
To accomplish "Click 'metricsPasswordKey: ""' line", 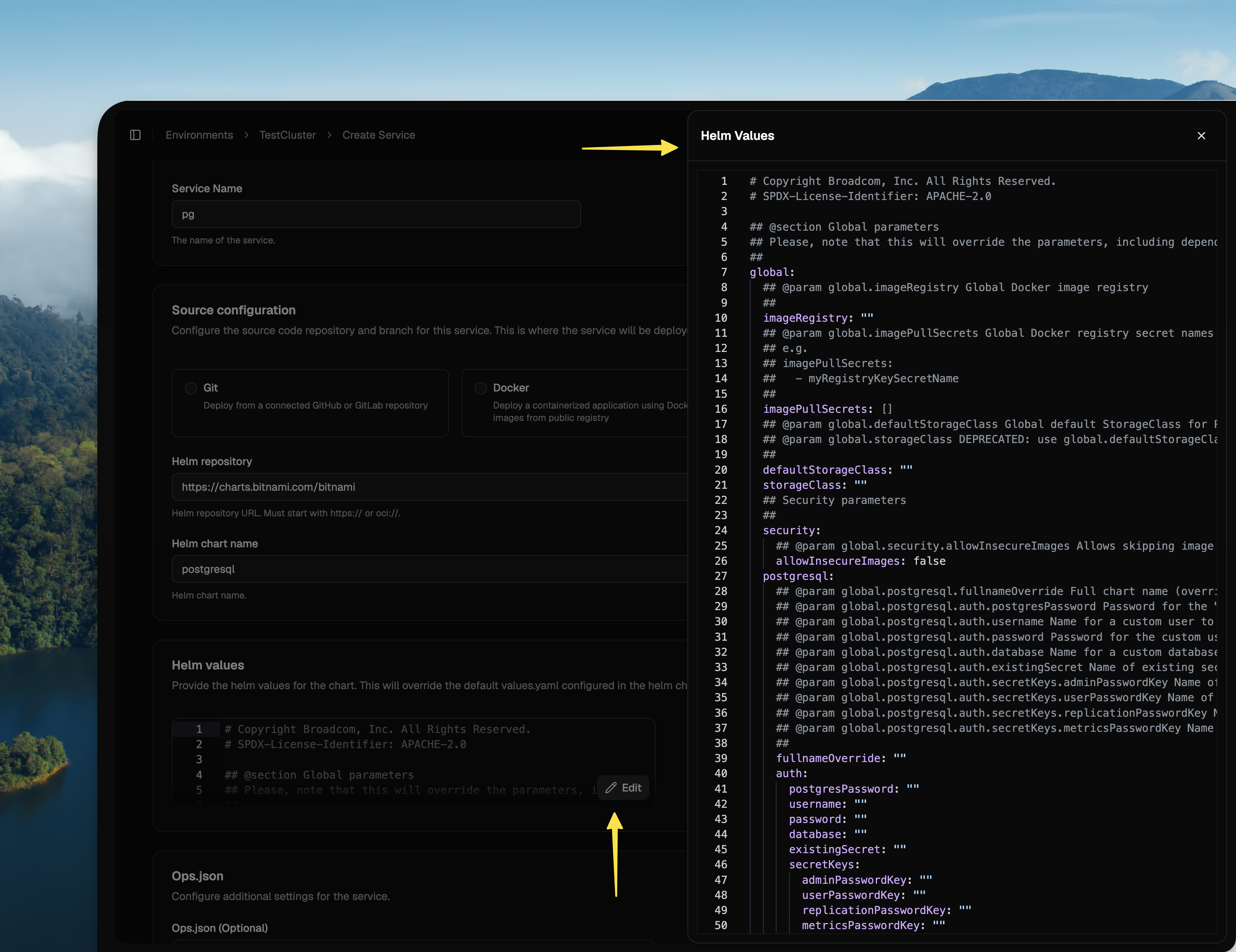I will coord(873,925).
